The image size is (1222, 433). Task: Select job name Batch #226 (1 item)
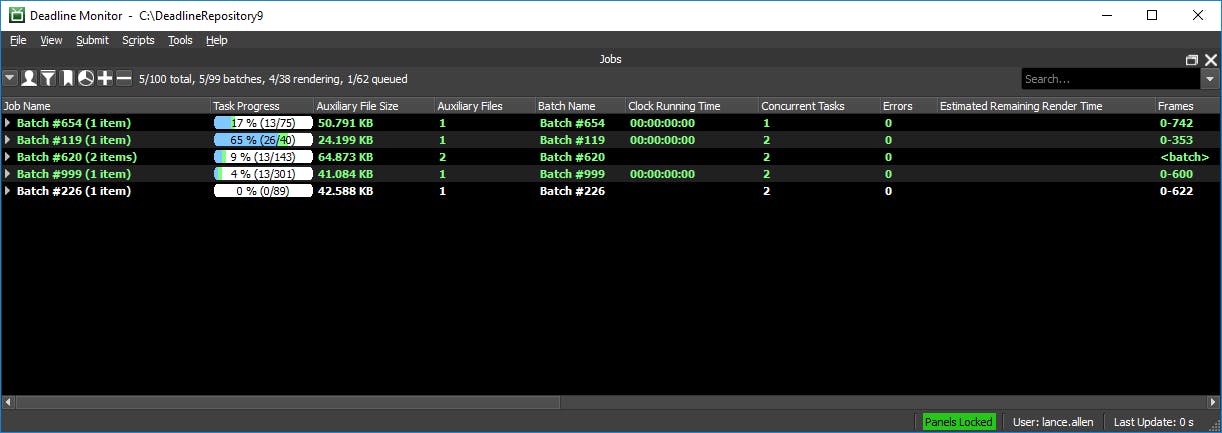(74, 191)
